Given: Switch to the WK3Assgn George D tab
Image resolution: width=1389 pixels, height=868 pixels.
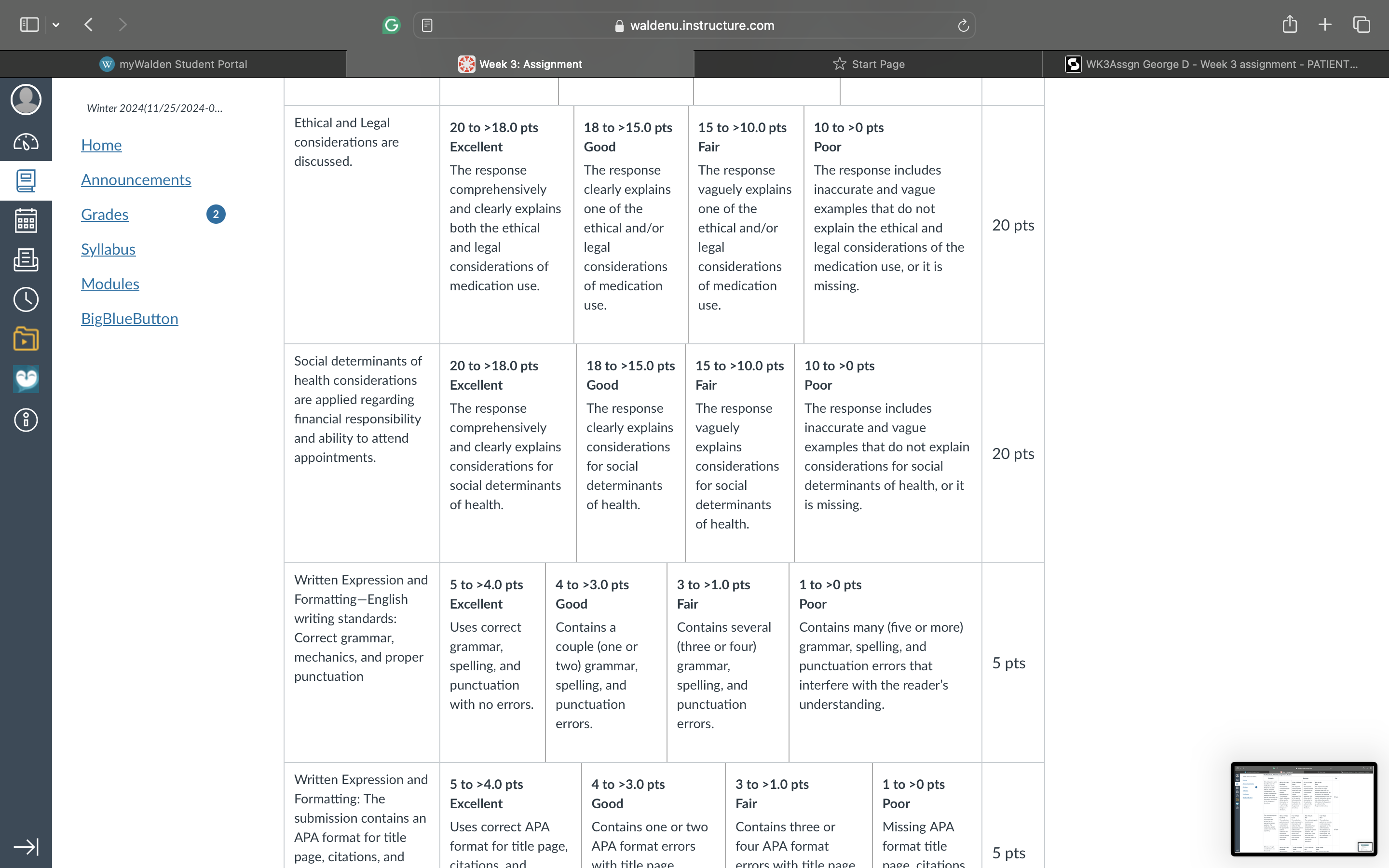Looking at the screenshot, I should (1216, 64).
